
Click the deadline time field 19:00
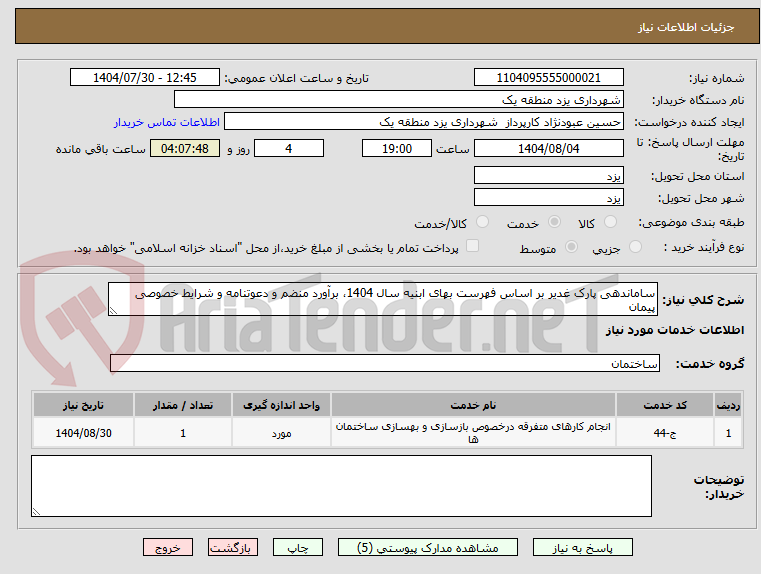397,148
